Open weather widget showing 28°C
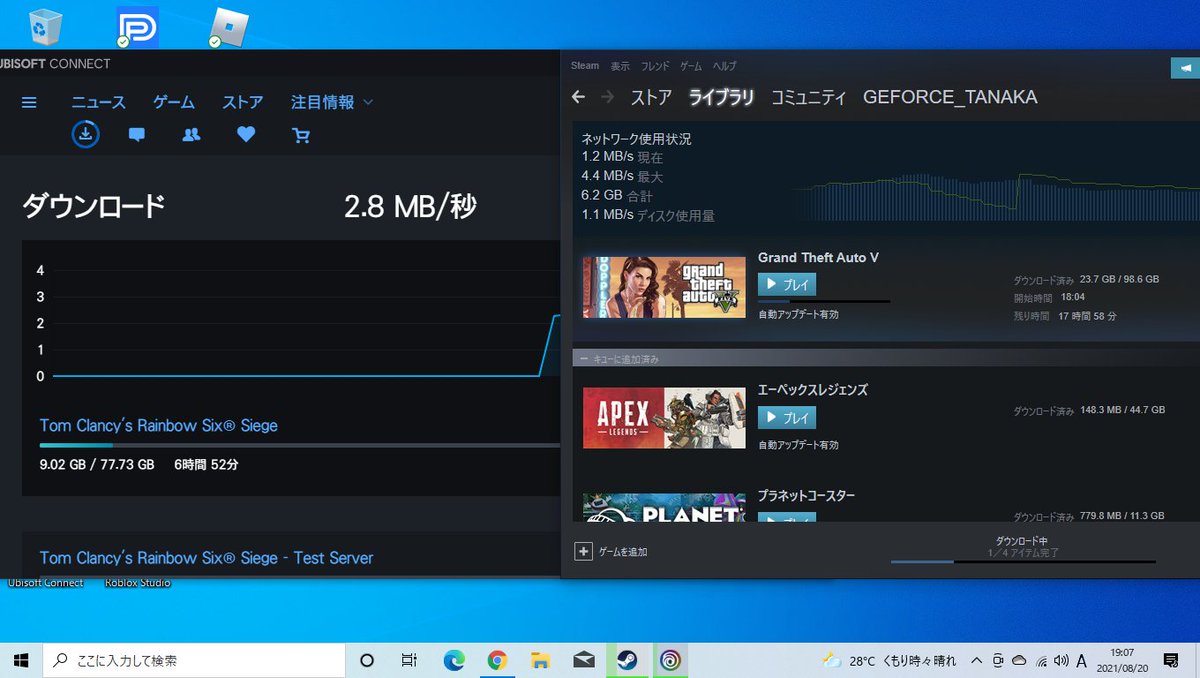1200x678 pixels. (888, 660)
